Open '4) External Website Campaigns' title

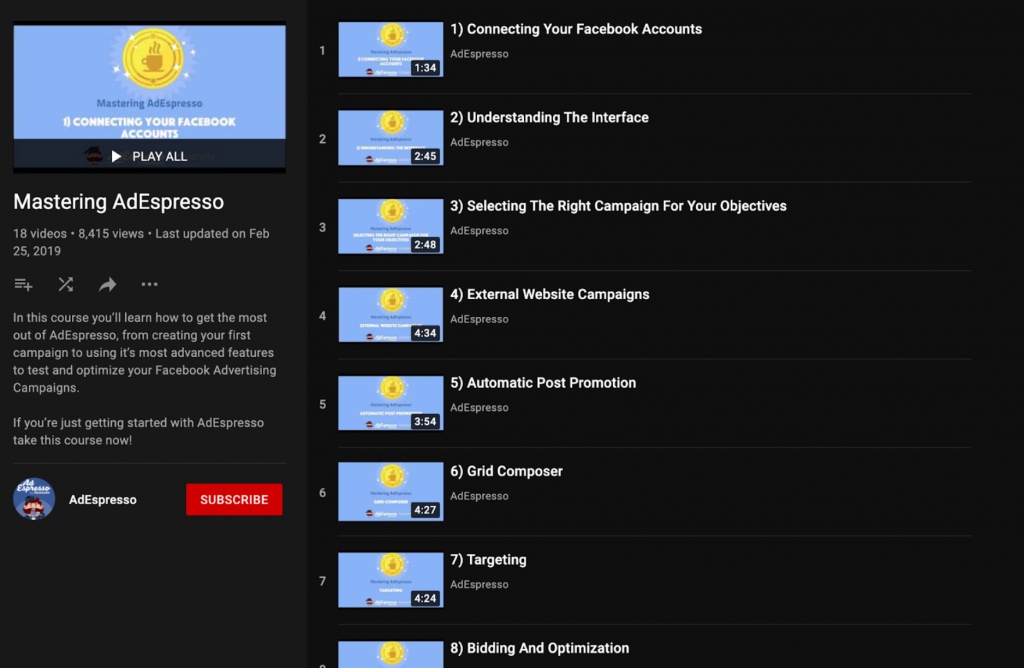550,294
